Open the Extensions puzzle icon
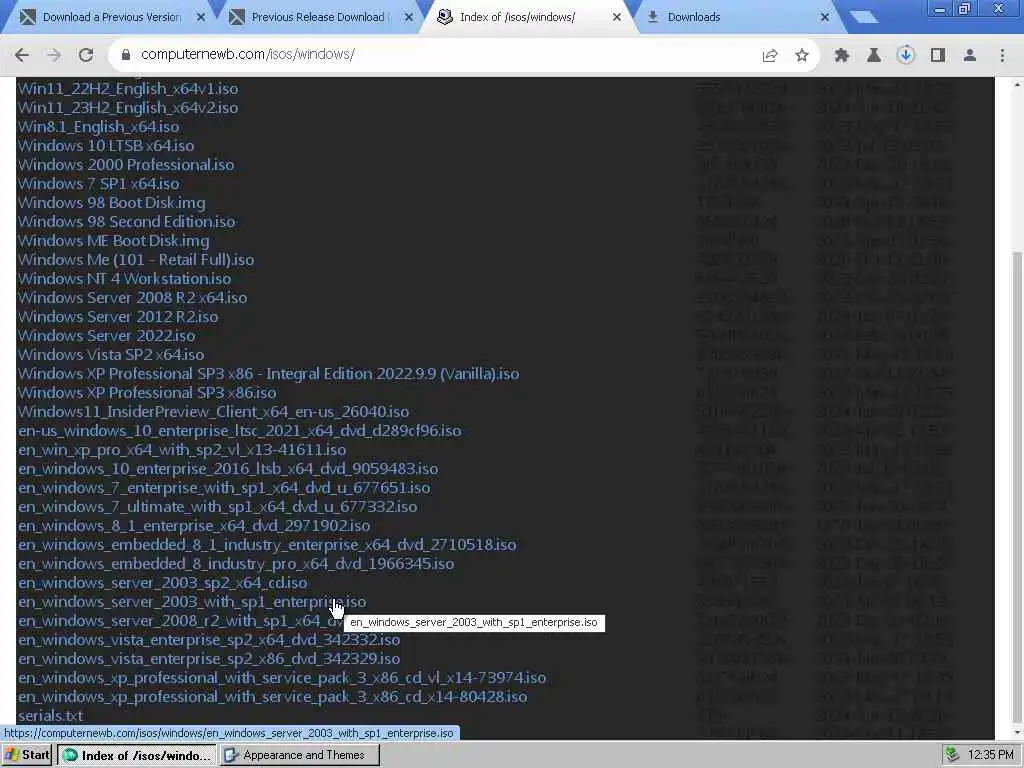This screenshot has width=1024, height=768. coord(842,56)
